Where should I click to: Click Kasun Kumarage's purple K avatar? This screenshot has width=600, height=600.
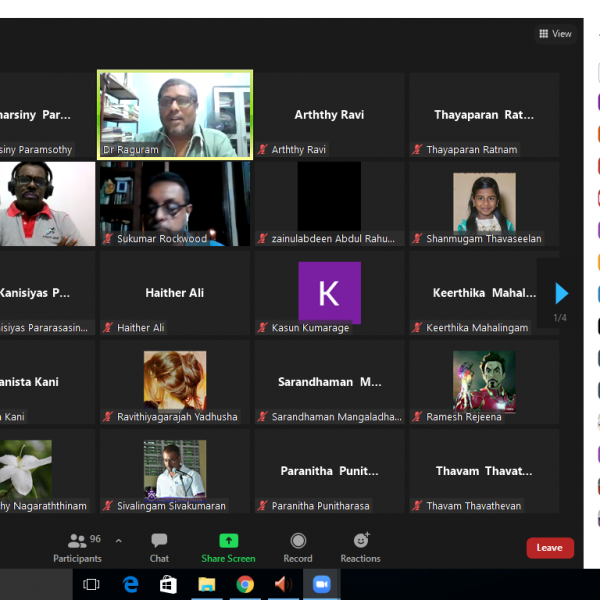click(329, 292)
